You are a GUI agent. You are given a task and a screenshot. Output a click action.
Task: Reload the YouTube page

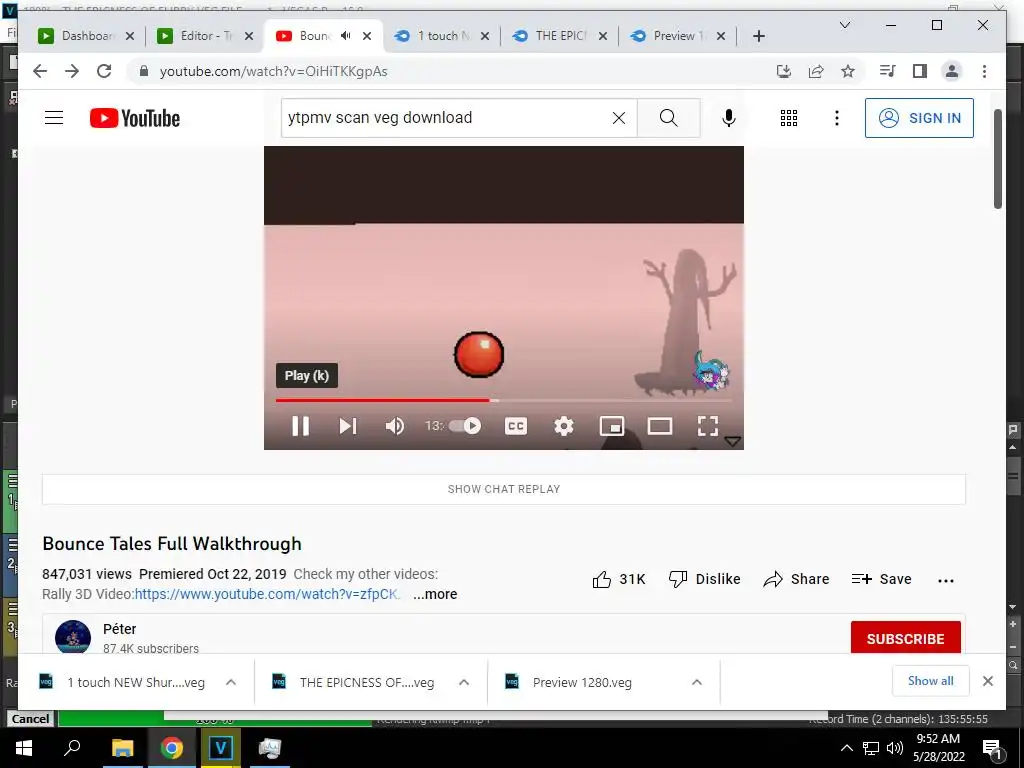point(104,71)
